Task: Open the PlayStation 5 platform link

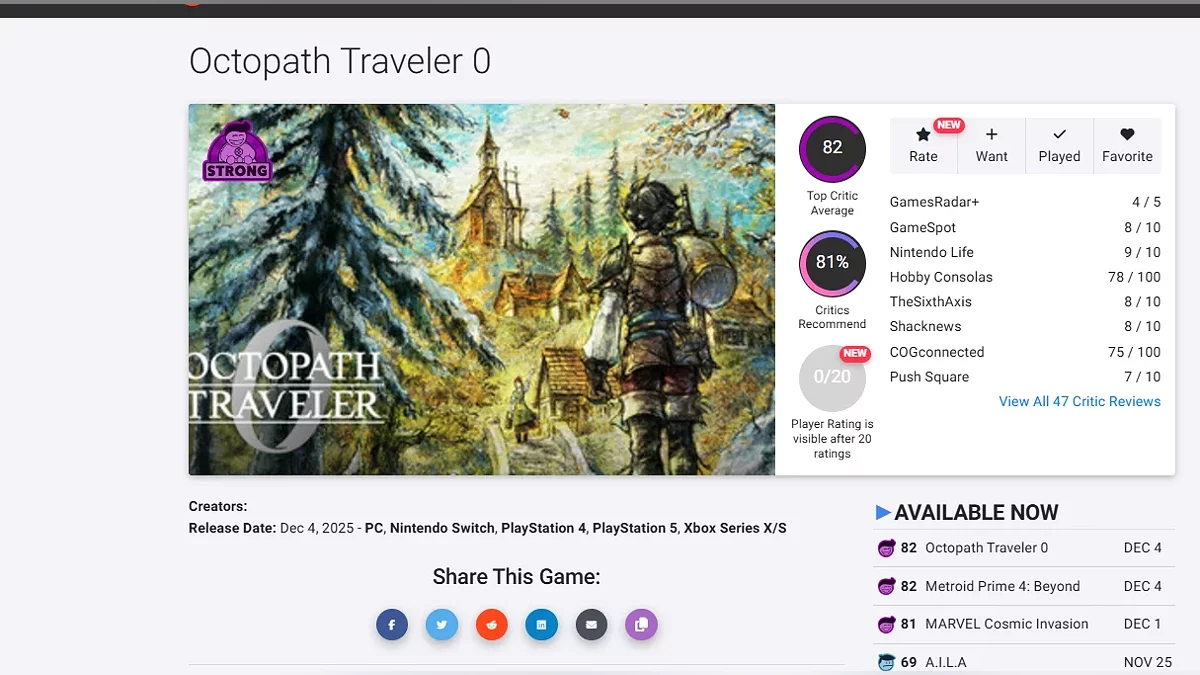Action: (x=635, y=528)
